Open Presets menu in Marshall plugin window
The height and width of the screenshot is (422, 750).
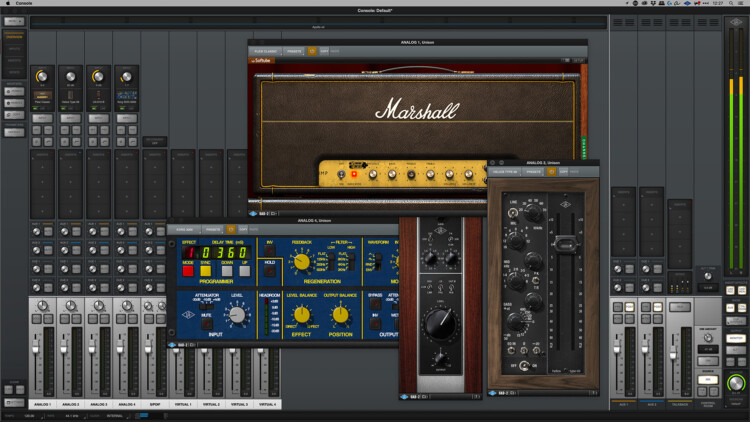(x=294, y=51)
